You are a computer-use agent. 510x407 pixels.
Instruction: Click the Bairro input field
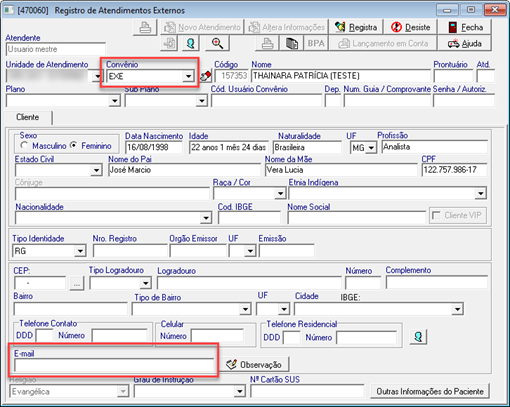point(70,309)
